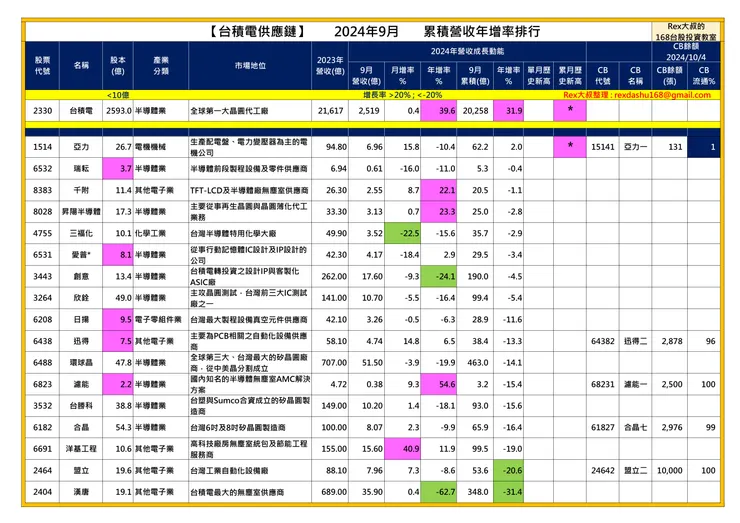
Task: Select the pink 22.1 cell
Action: click(x=439, y=190)
